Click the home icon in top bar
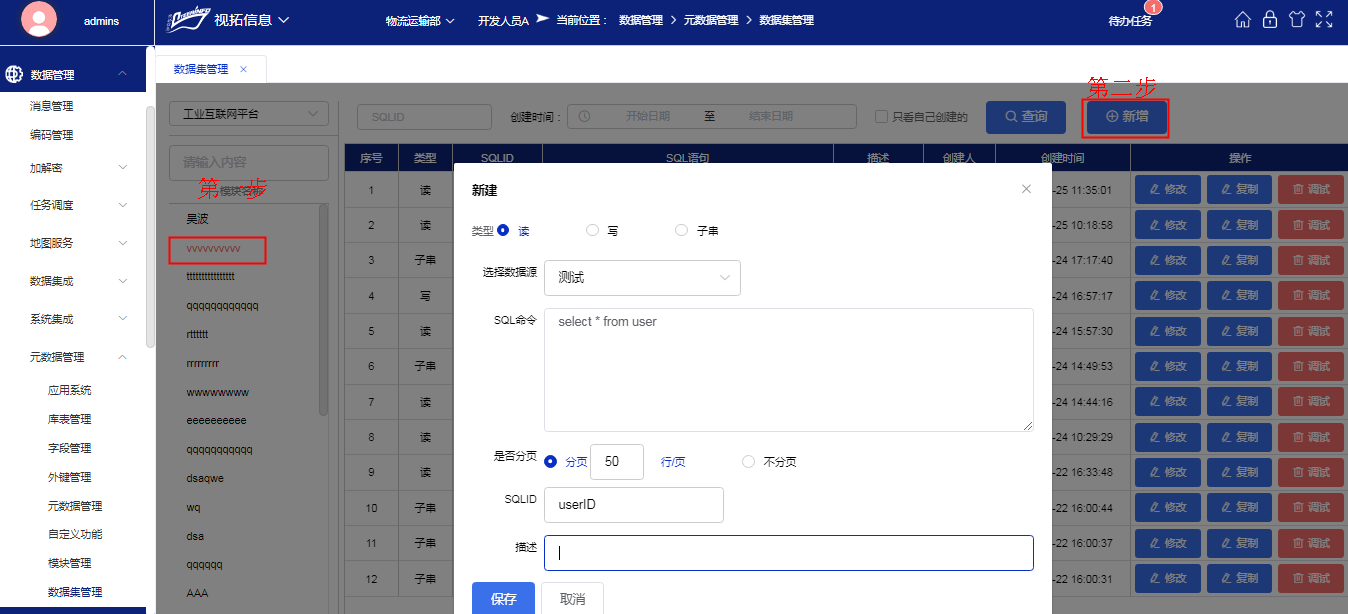1348x614 pixels. coord(1243,20)
